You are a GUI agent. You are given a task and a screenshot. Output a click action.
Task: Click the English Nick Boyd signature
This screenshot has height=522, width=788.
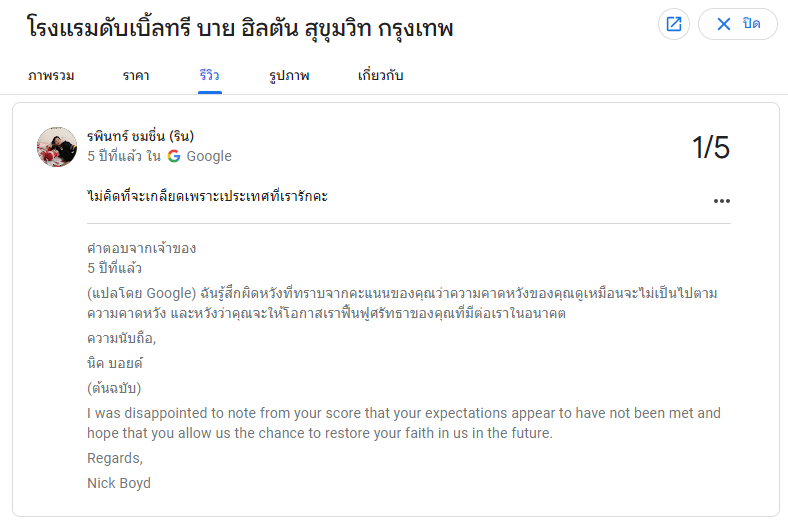click(119, 483)
